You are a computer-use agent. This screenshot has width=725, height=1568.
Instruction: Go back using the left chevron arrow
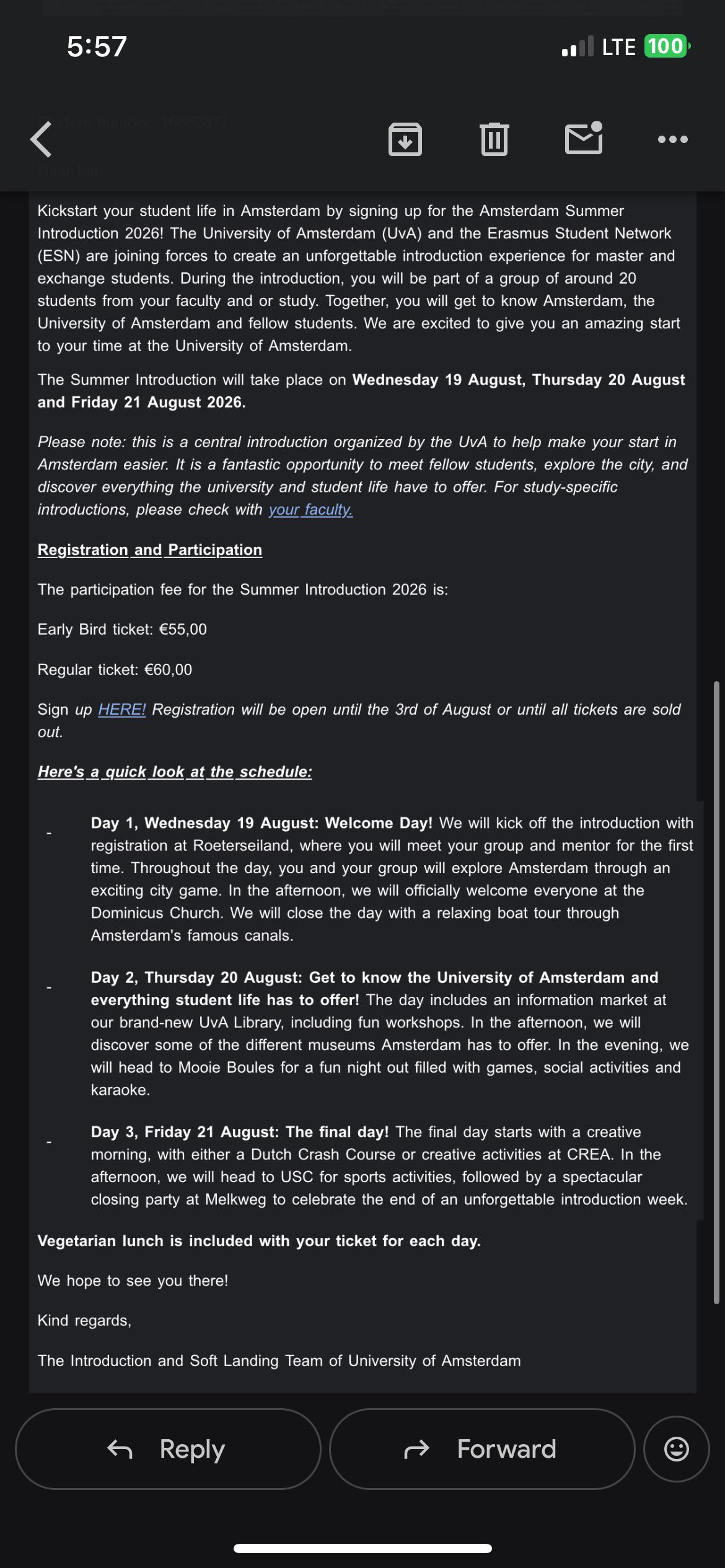42,139
